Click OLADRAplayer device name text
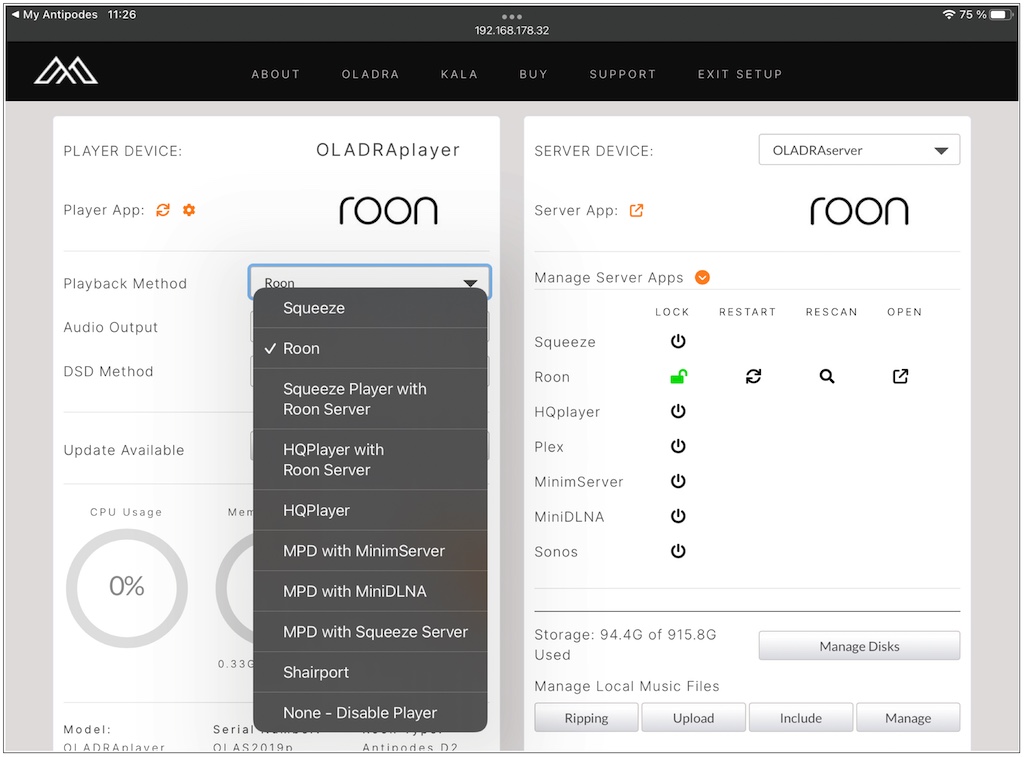The height and width of the screenshot is (757, 1024). [x=388, y=150]
